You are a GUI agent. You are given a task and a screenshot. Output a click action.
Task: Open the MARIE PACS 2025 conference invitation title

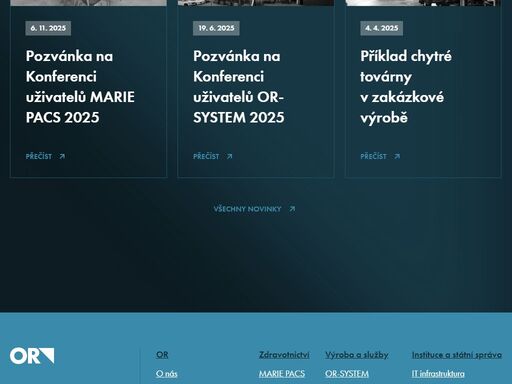point(80,87)
